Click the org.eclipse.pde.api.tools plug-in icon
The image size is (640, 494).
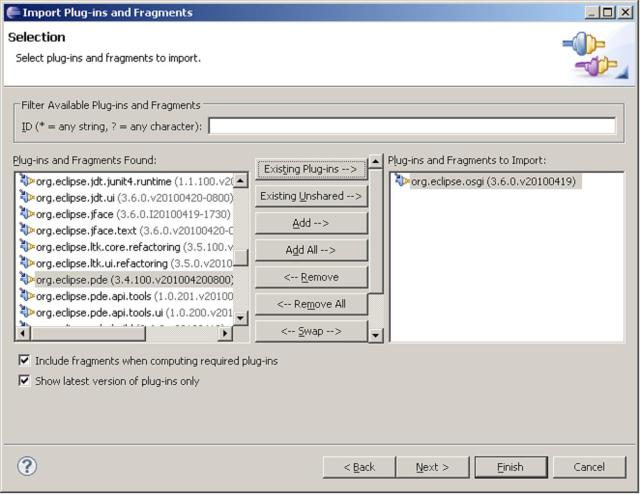coord(27,296)
